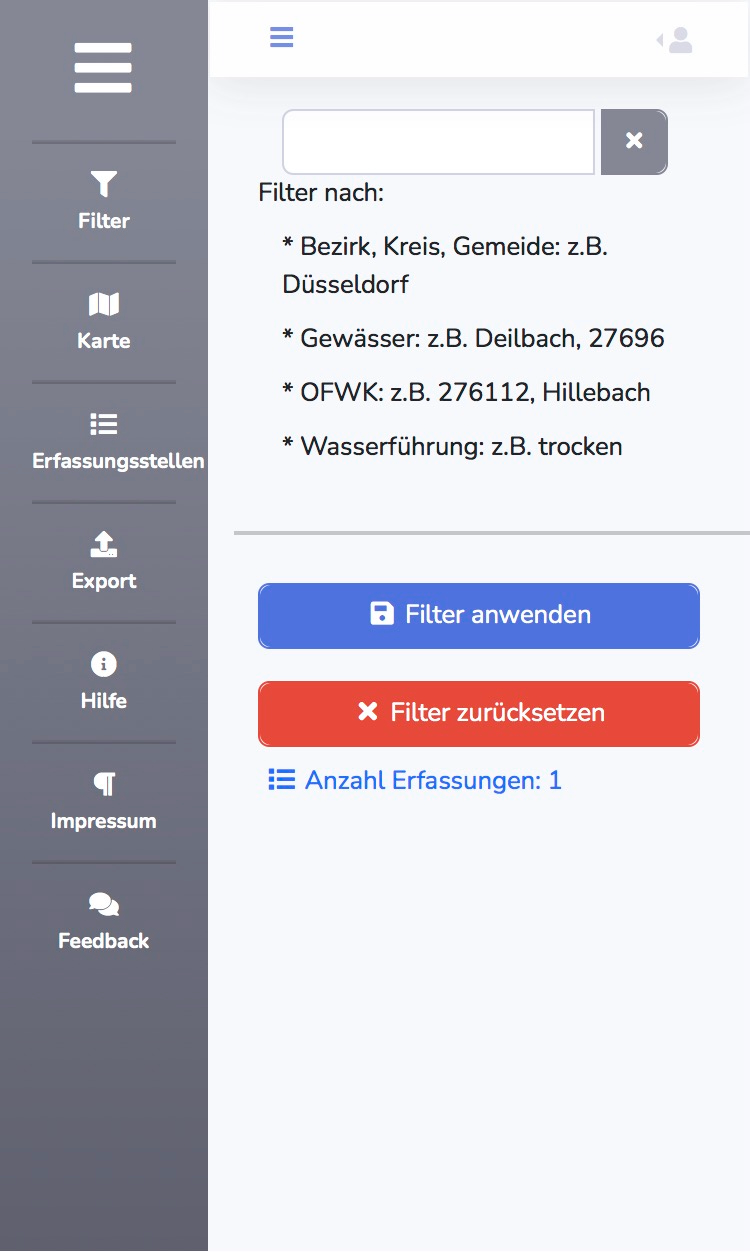The image size is (750, 1252).
Task: Click the Gewässer example hint line
Action: click(474, 338)
